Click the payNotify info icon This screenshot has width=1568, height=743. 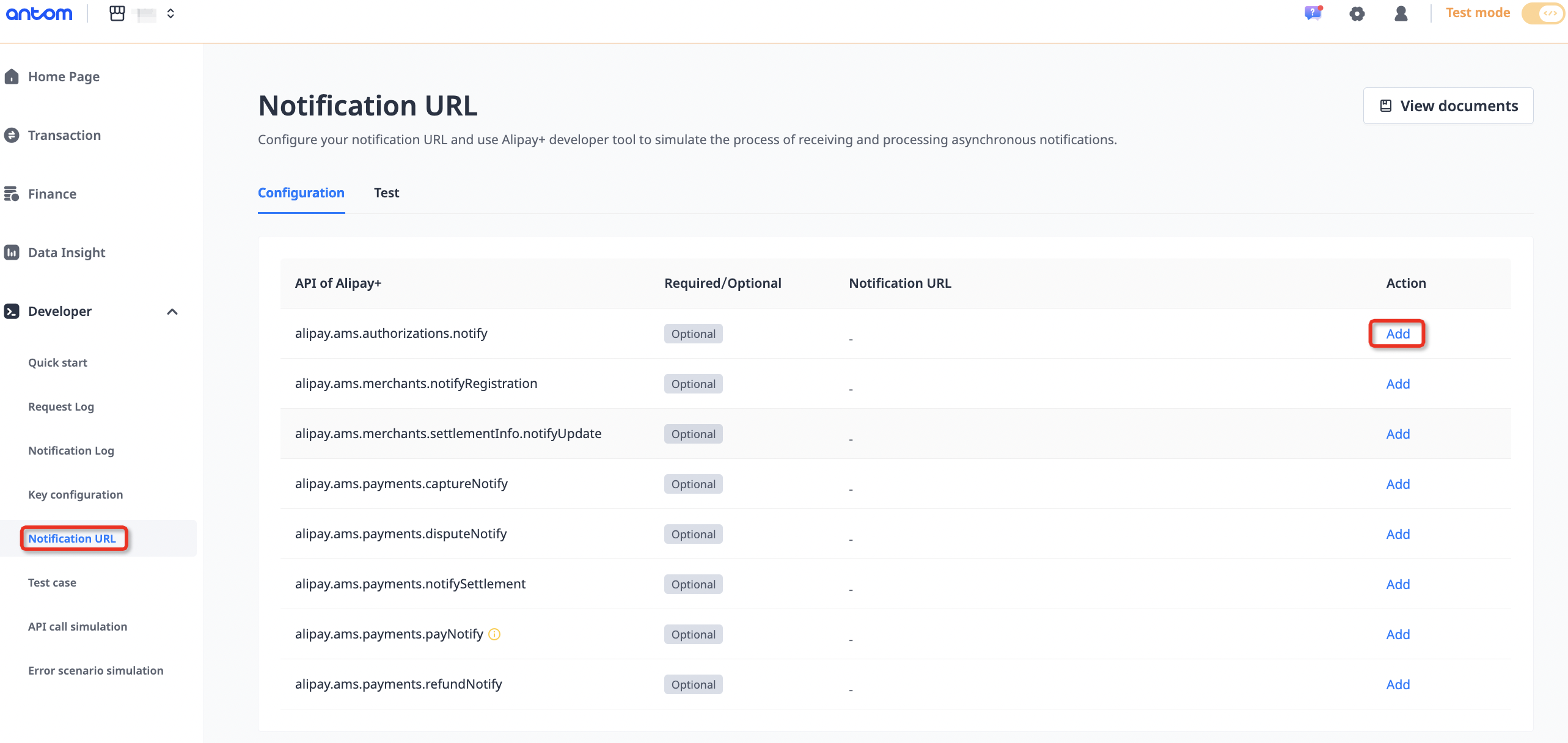point(495,634)
